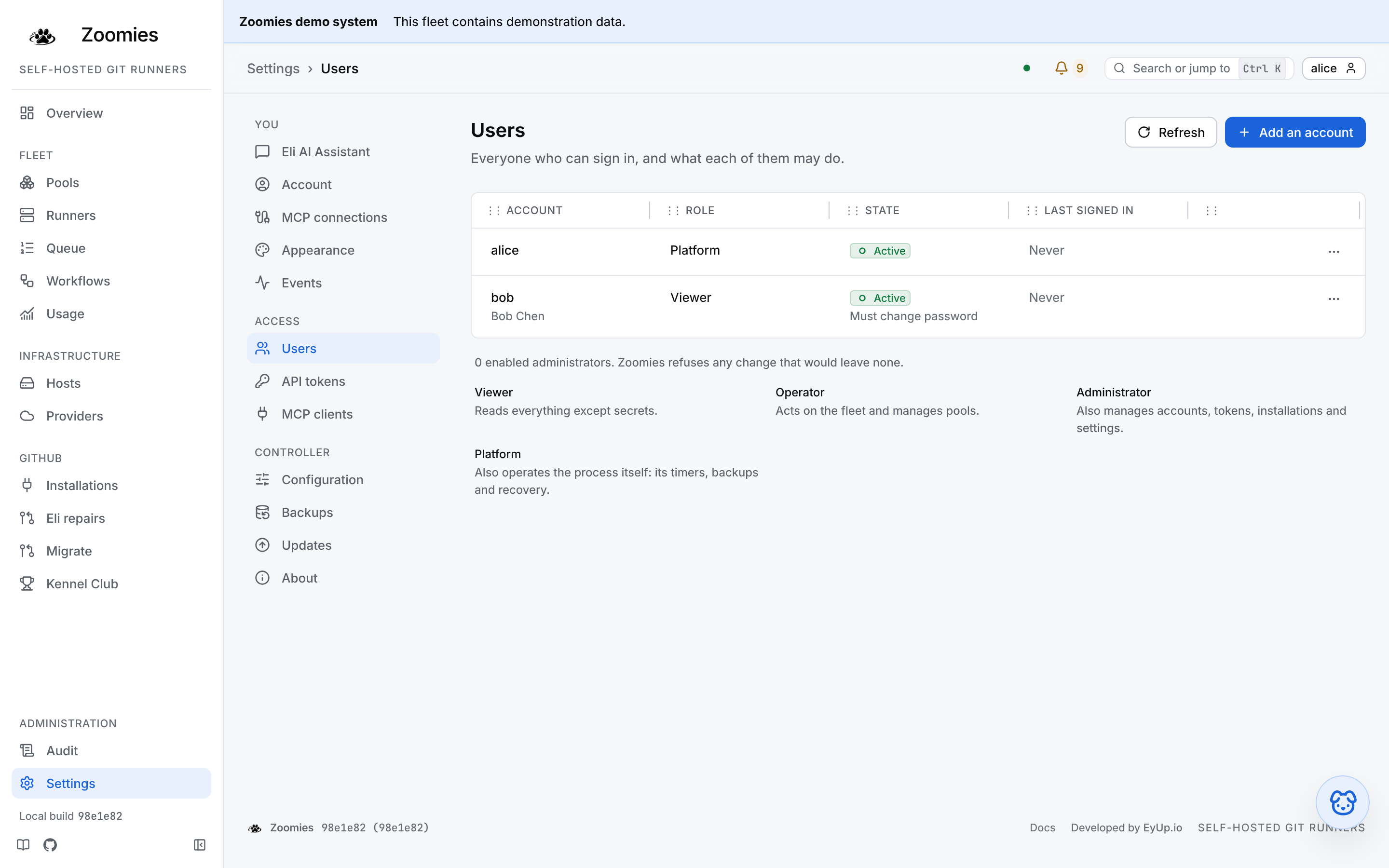Click Add an account button
This screenshot has height=868, width=1389.
pyautogui.click(x=1295, y=132)
